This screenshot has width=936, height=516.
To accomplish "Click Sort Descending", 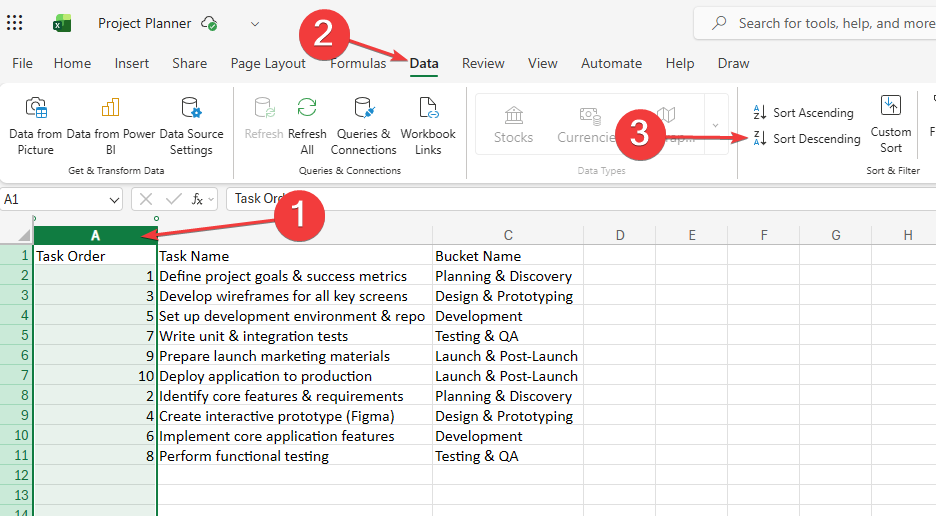I will coord(806,139).
